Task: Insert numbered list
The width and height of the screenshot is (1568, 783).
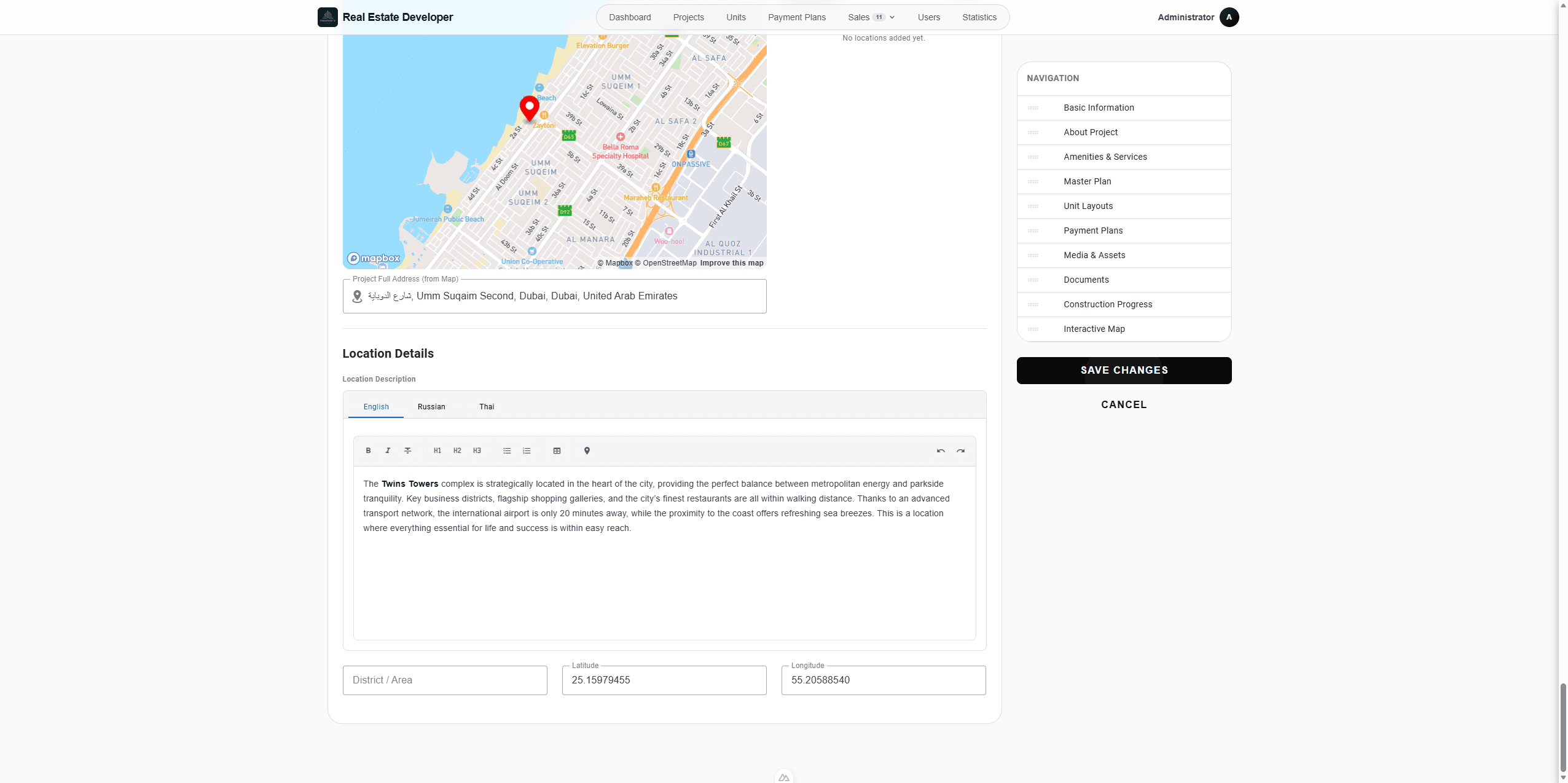Action: pyautogui.click(x=527, y=451)
